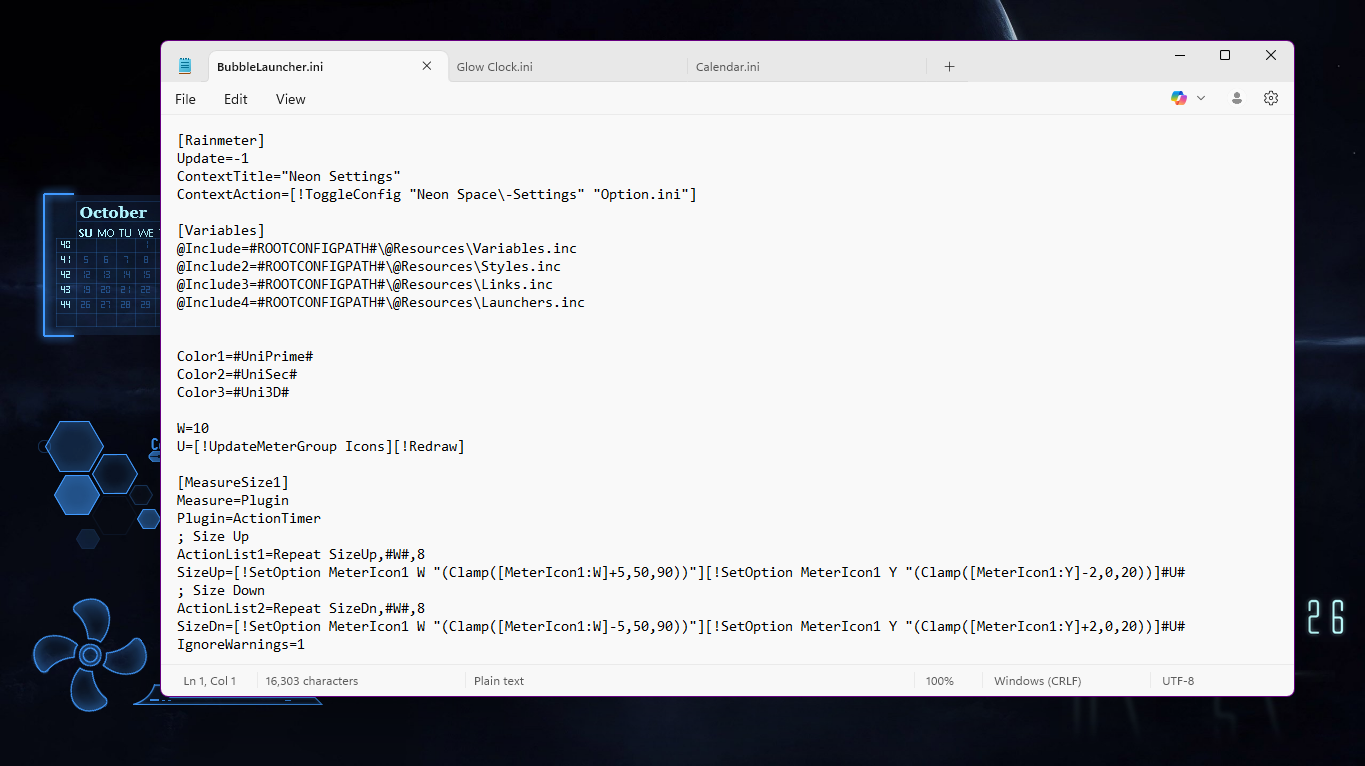
Task: Open the File menu
Action: pos(185,99)
